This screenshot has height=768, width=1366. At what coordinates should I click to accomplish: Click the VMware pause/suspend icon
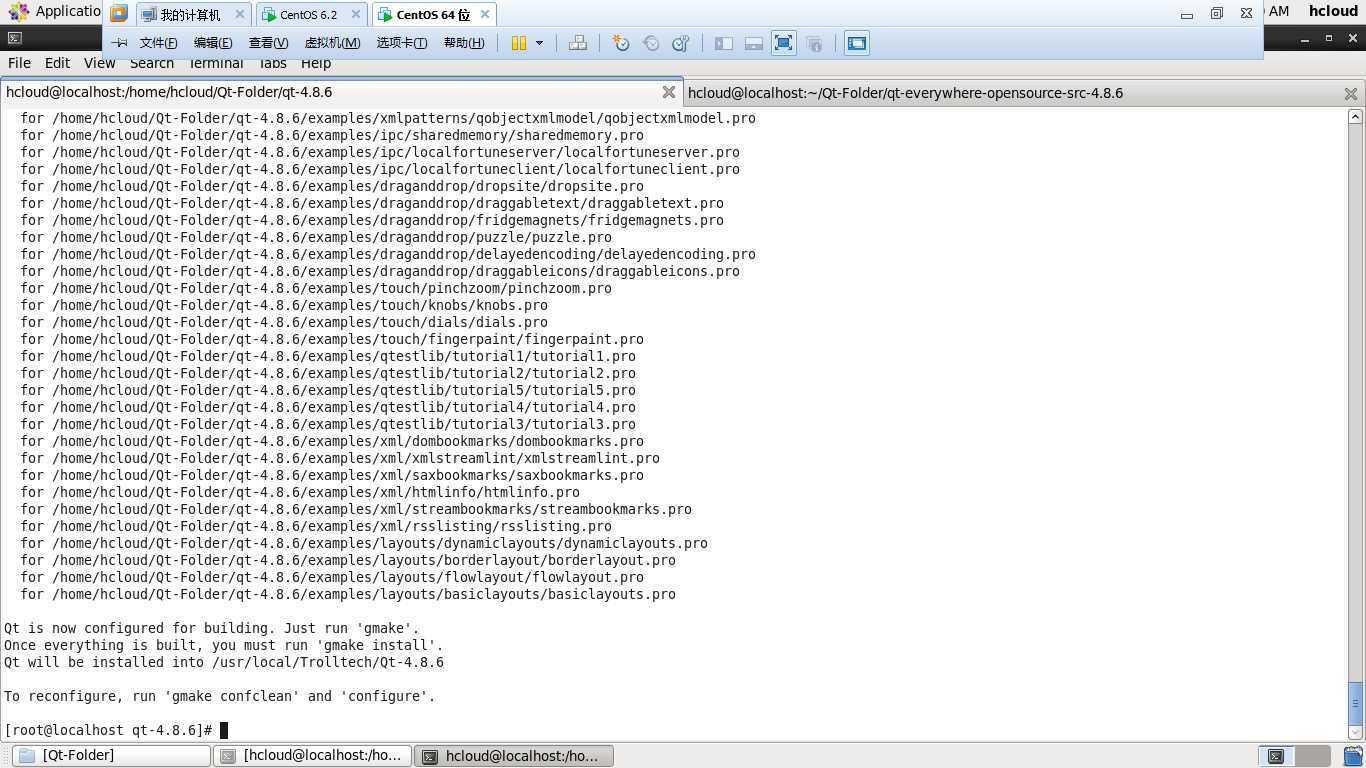[519, 43]
